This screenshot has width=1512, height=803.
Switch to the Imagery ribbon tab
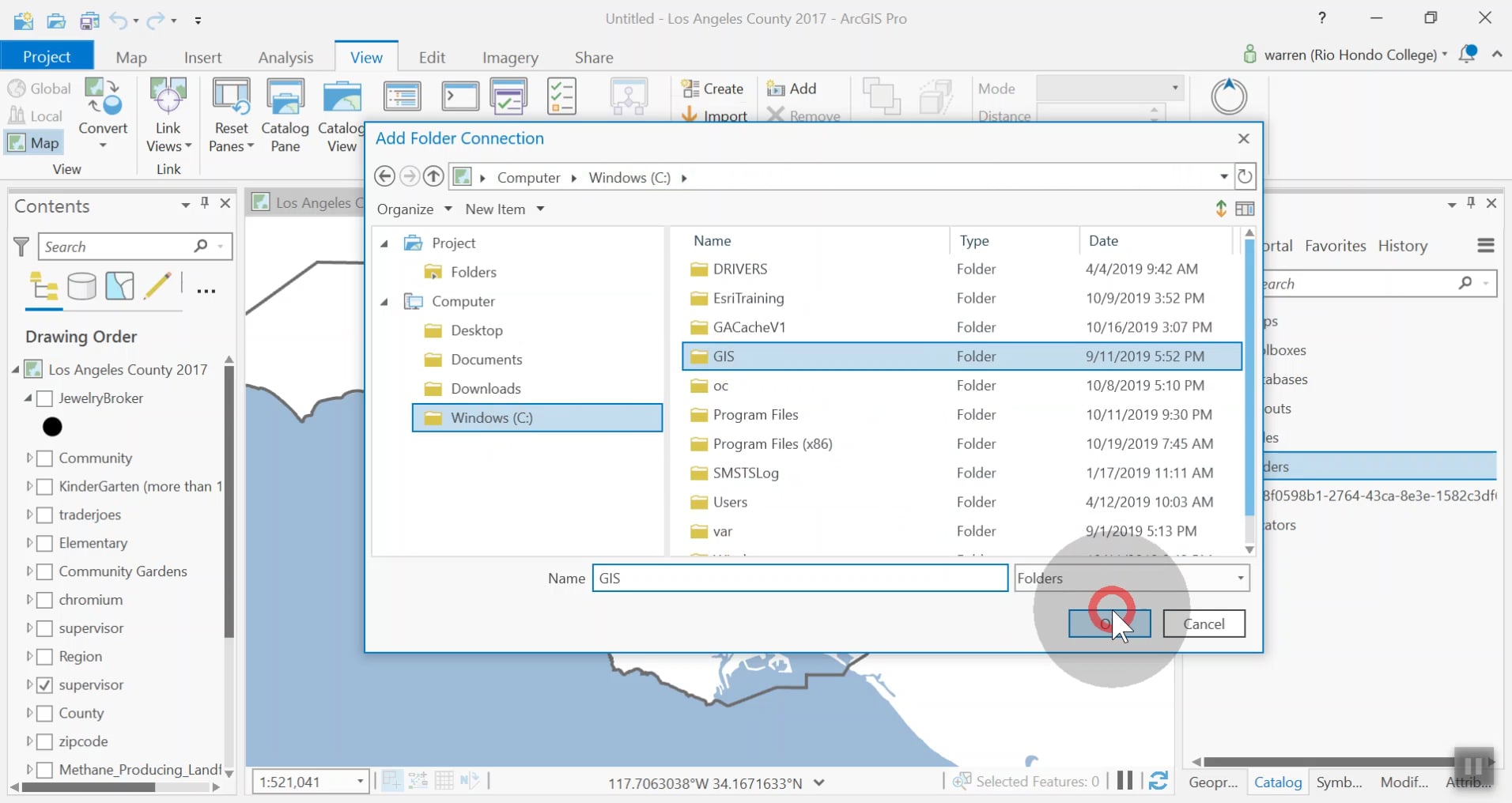click(x=510, y=57)
